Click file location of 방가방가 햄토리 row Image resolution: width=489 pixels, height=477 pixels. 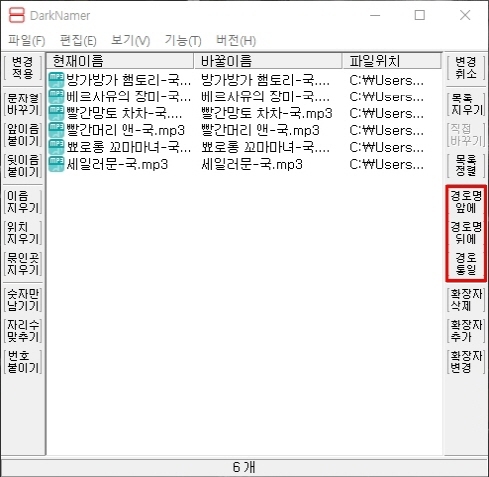click(387, 80)
